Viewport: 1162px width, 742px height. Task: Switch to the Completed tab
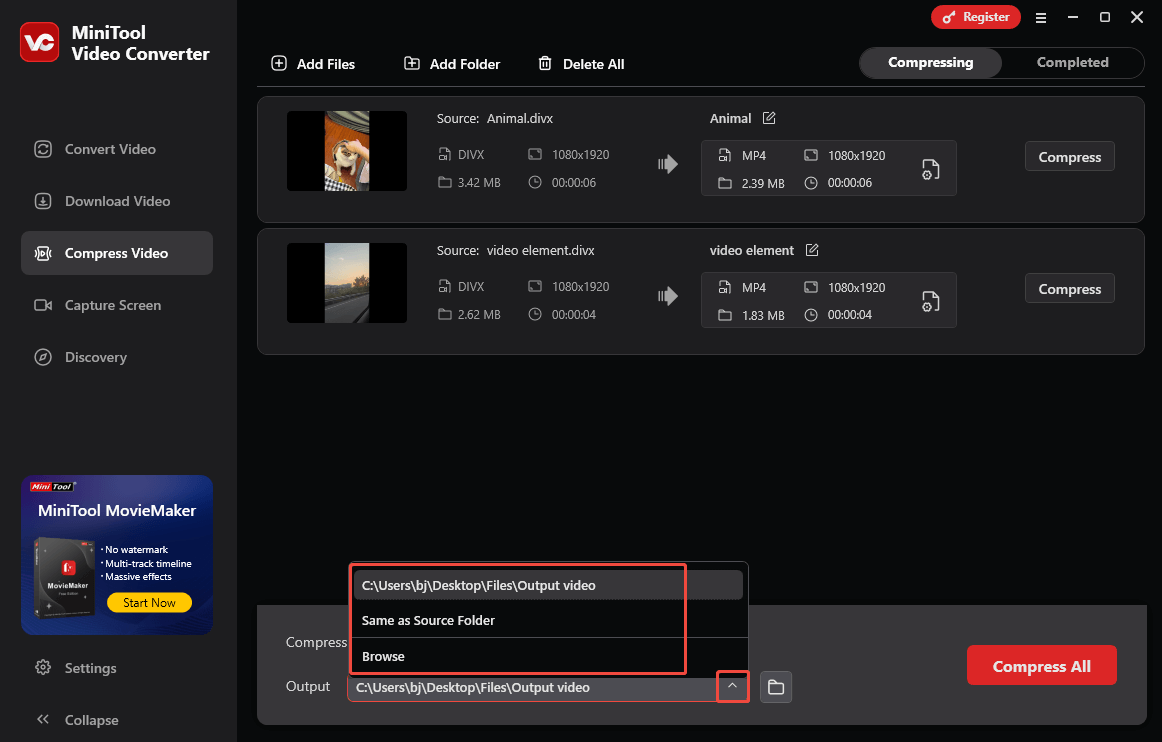point(1072,62)
